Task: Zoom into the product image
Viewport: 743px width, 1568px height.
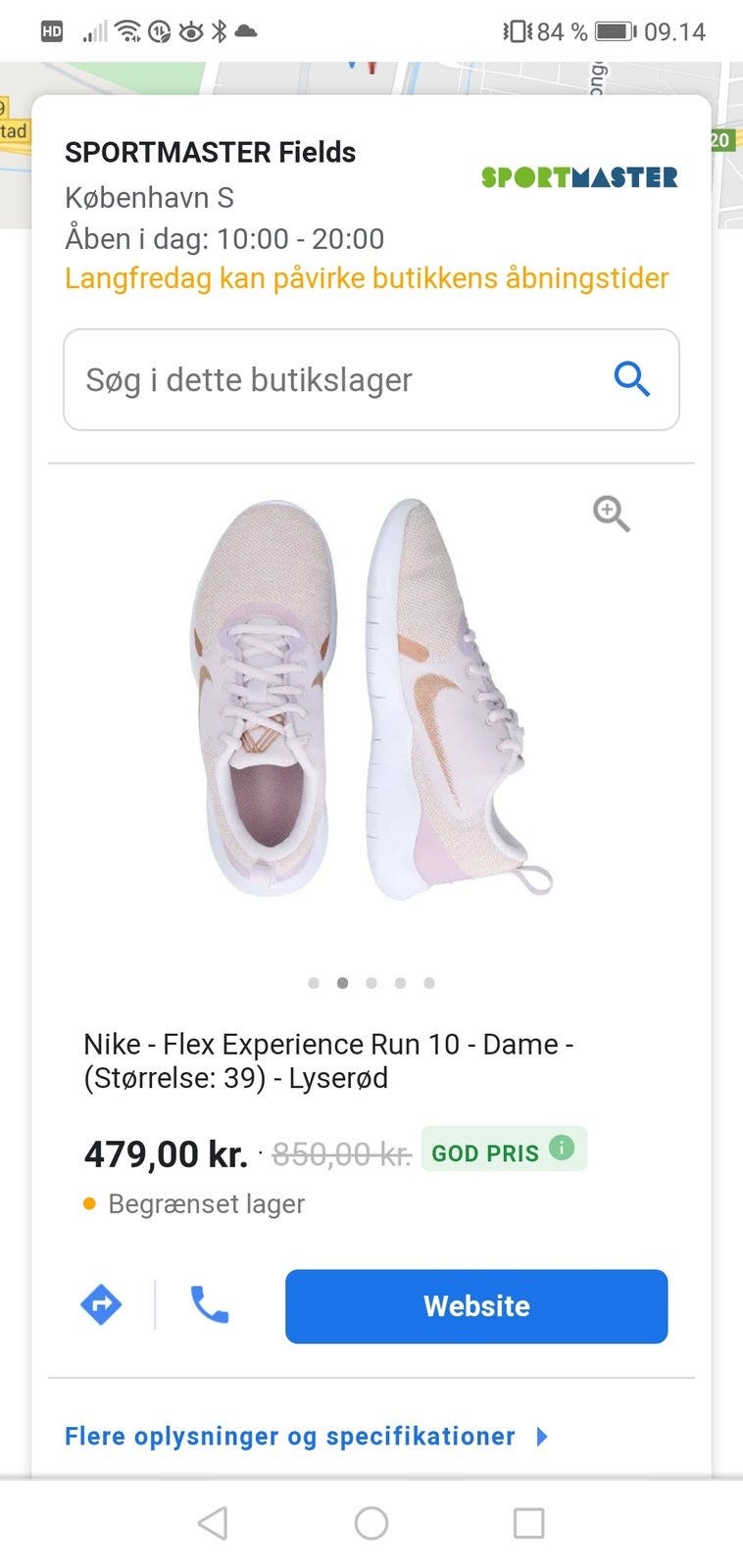Action: [x=611, y=513]
